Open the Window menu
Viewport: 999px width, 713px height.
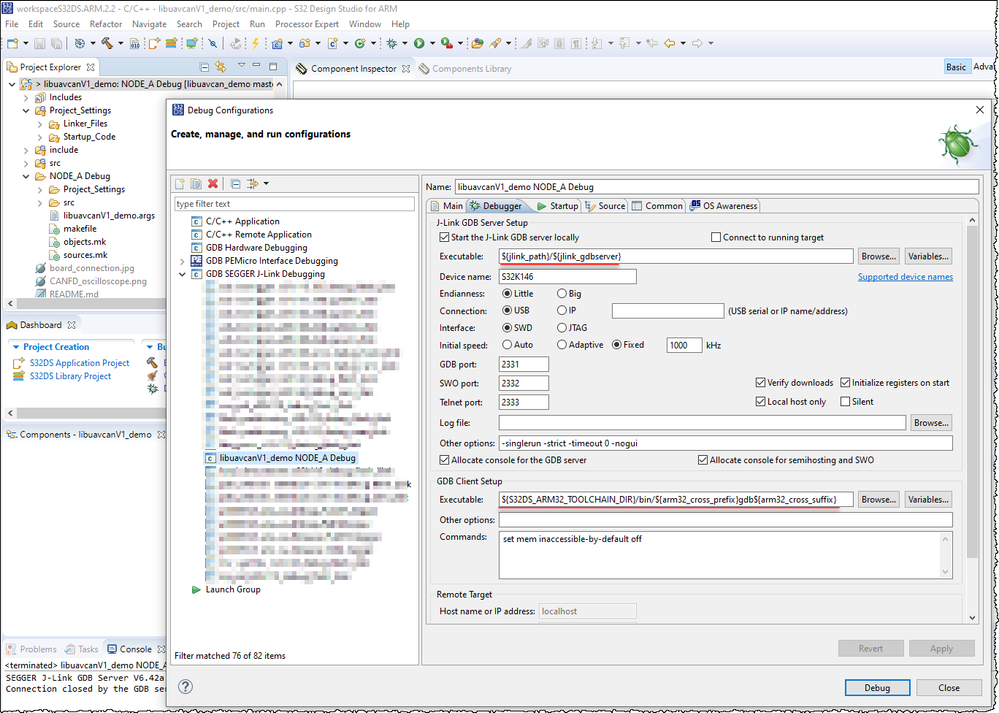[366, 24]
